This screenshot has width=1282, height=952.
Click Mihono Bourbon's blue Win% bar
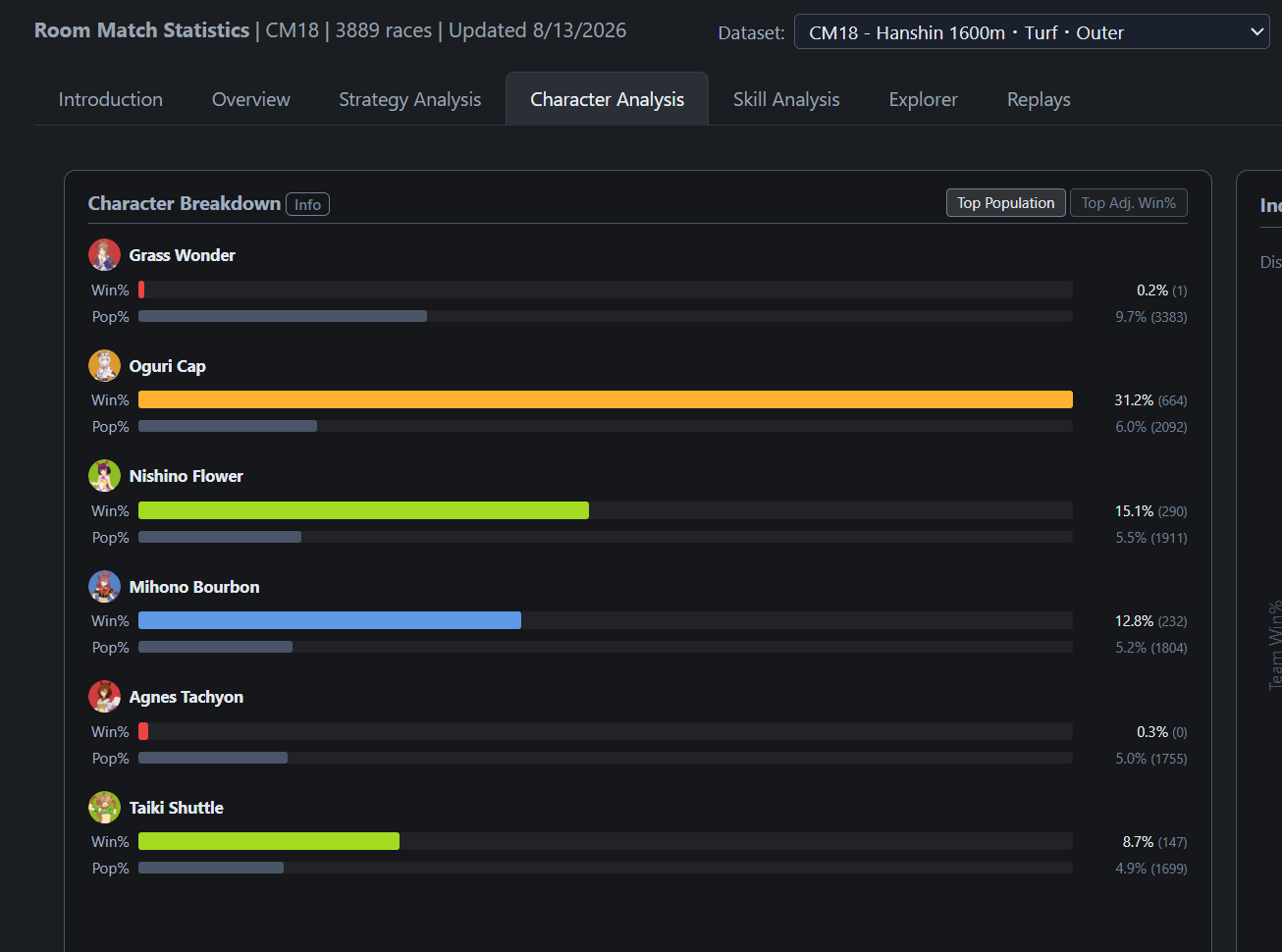click(x=330, y=620)
